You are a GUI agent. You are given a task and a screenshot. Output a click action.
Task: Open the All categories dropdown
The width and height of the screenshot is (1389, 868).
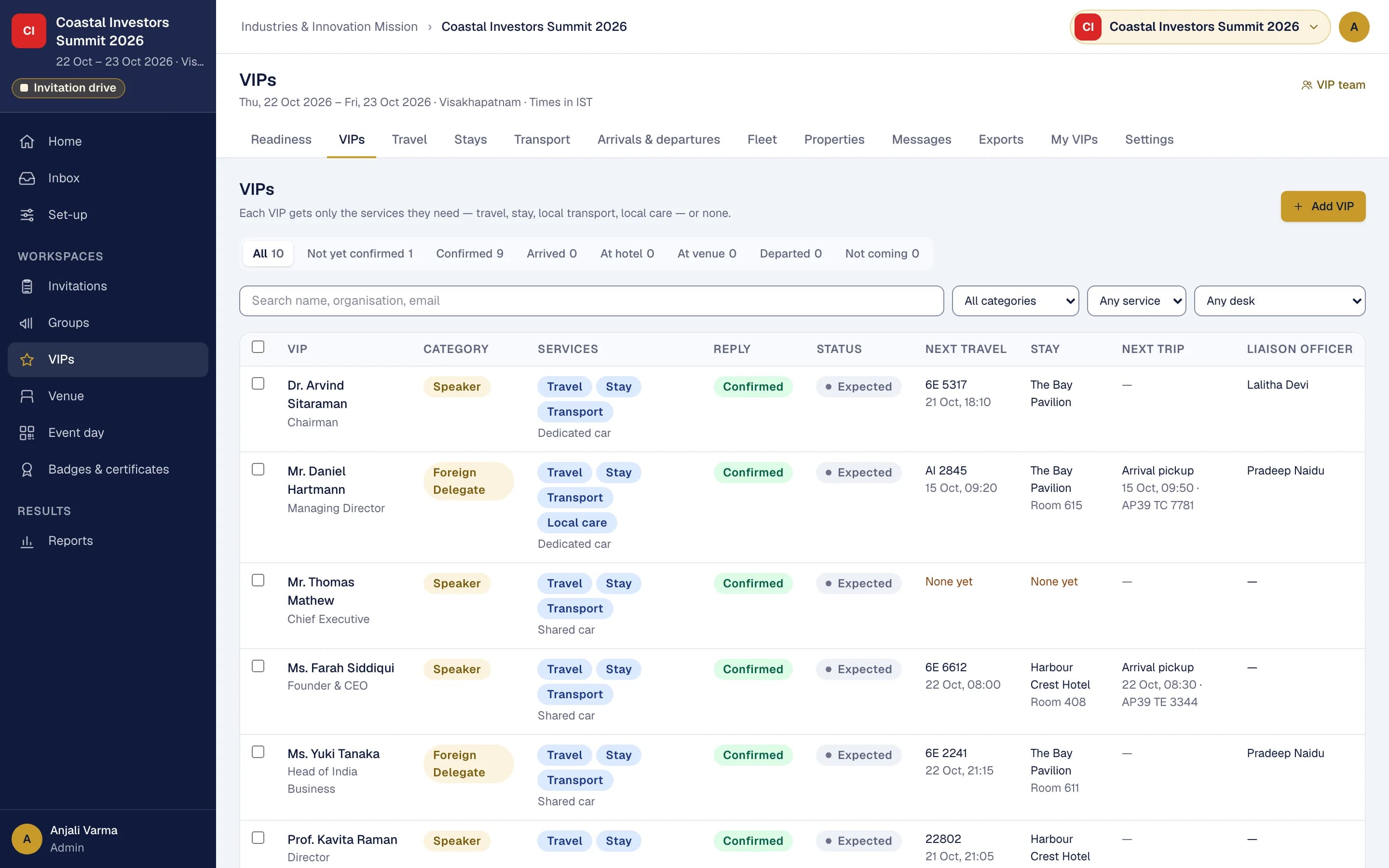[1015, 301]
